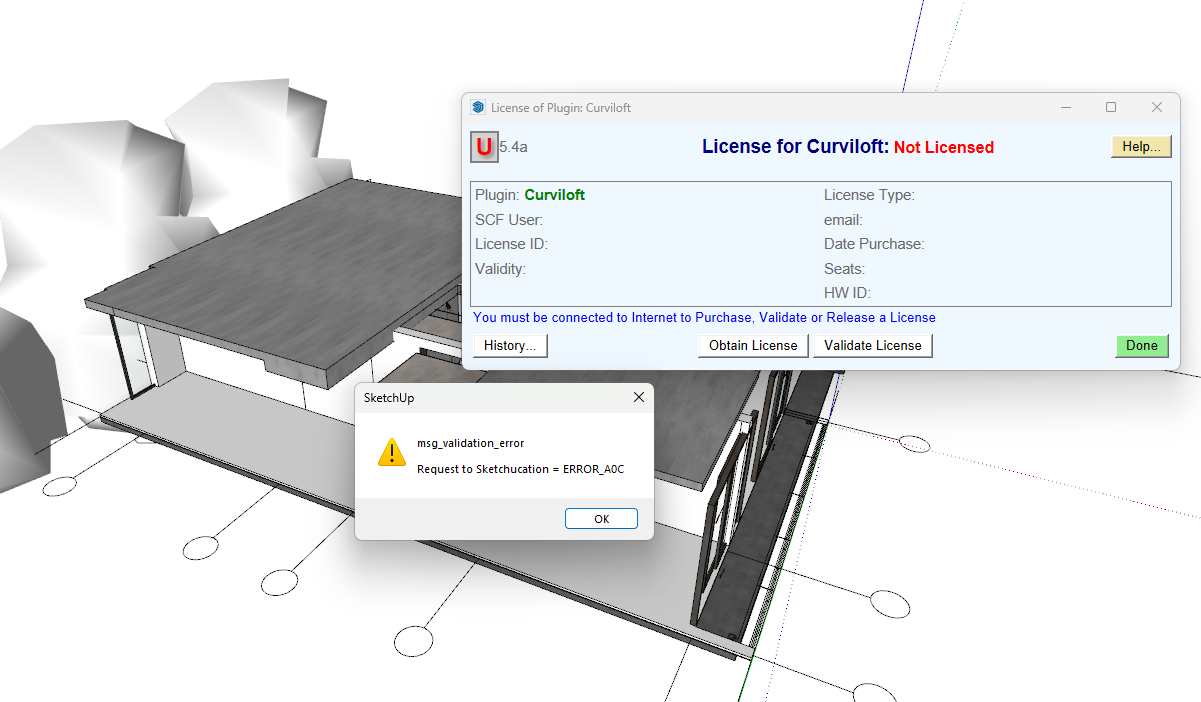
Task: Click the 'Validity:' label
Action: (x=500, y=269)
